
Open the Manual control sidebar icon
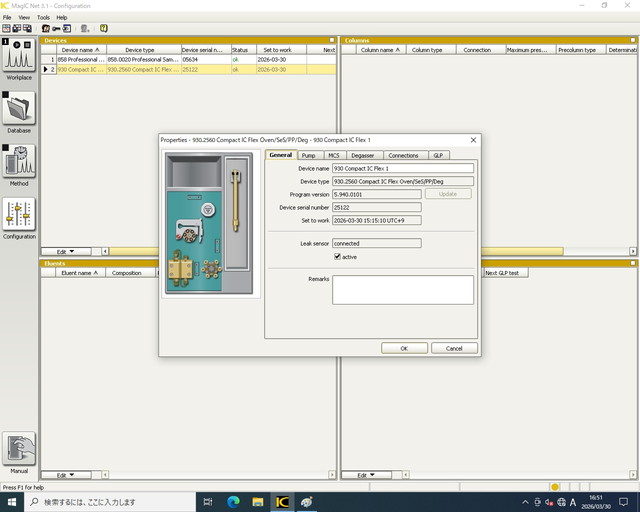[x=18, y=450]
